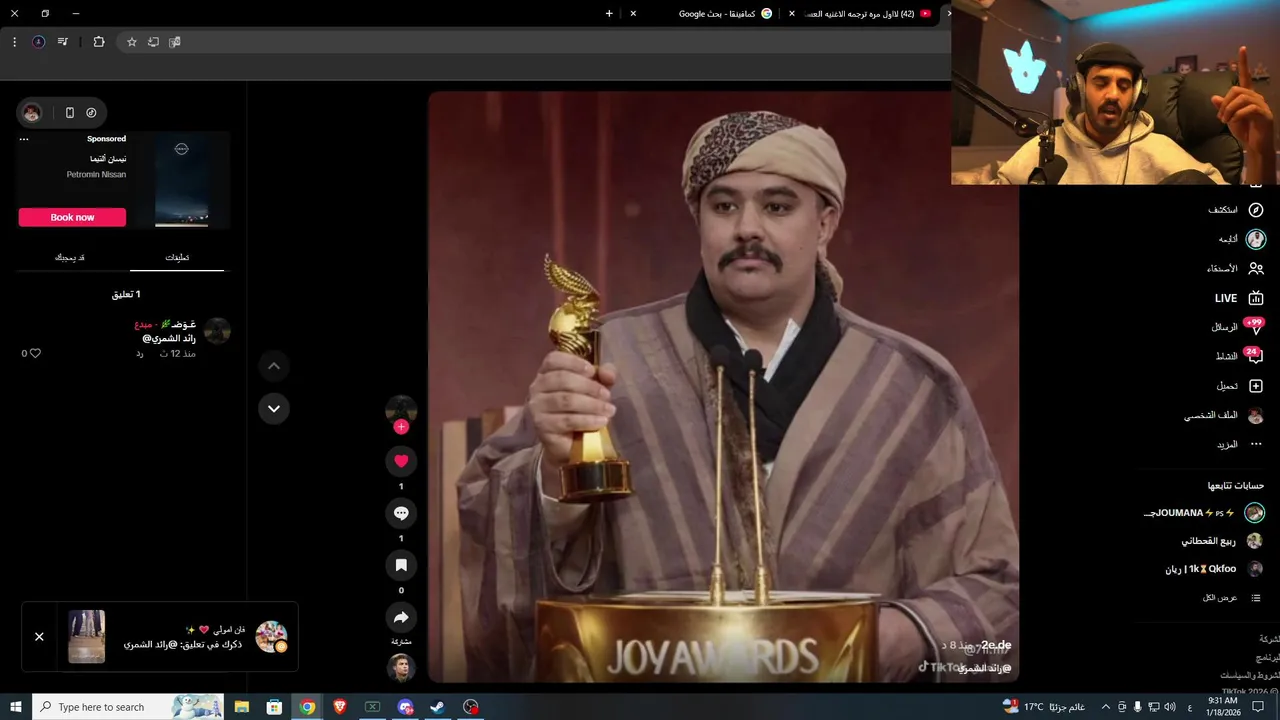Open the Profile (الملف الشخصي) page
This screenshot has height=720, width=1280.
click(x=1224, y=415)
